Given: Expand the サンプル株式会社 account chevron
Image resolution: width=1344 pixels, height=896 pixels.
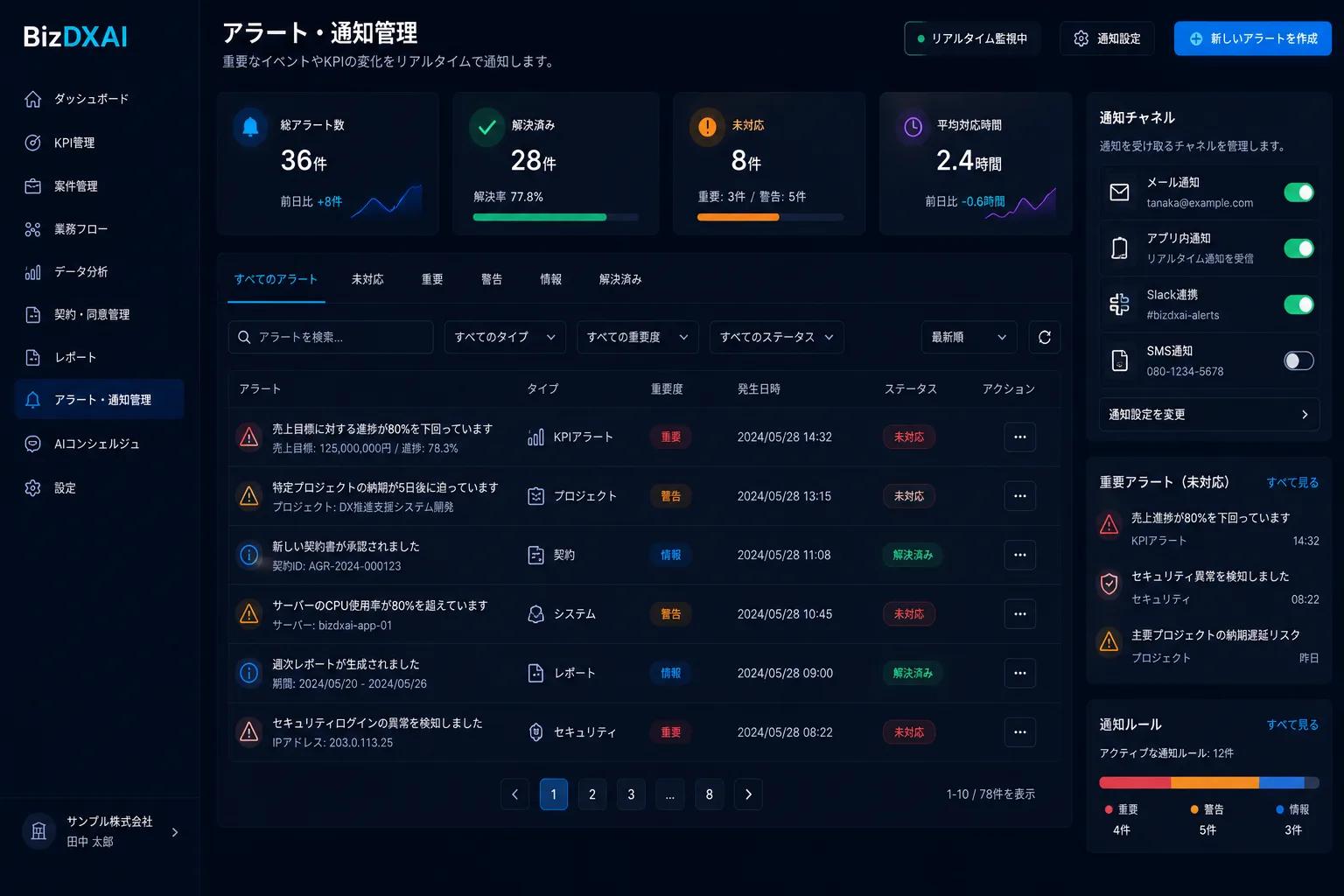Looking at the screenshot, I should pyautogui.click(x=175, y=832).
